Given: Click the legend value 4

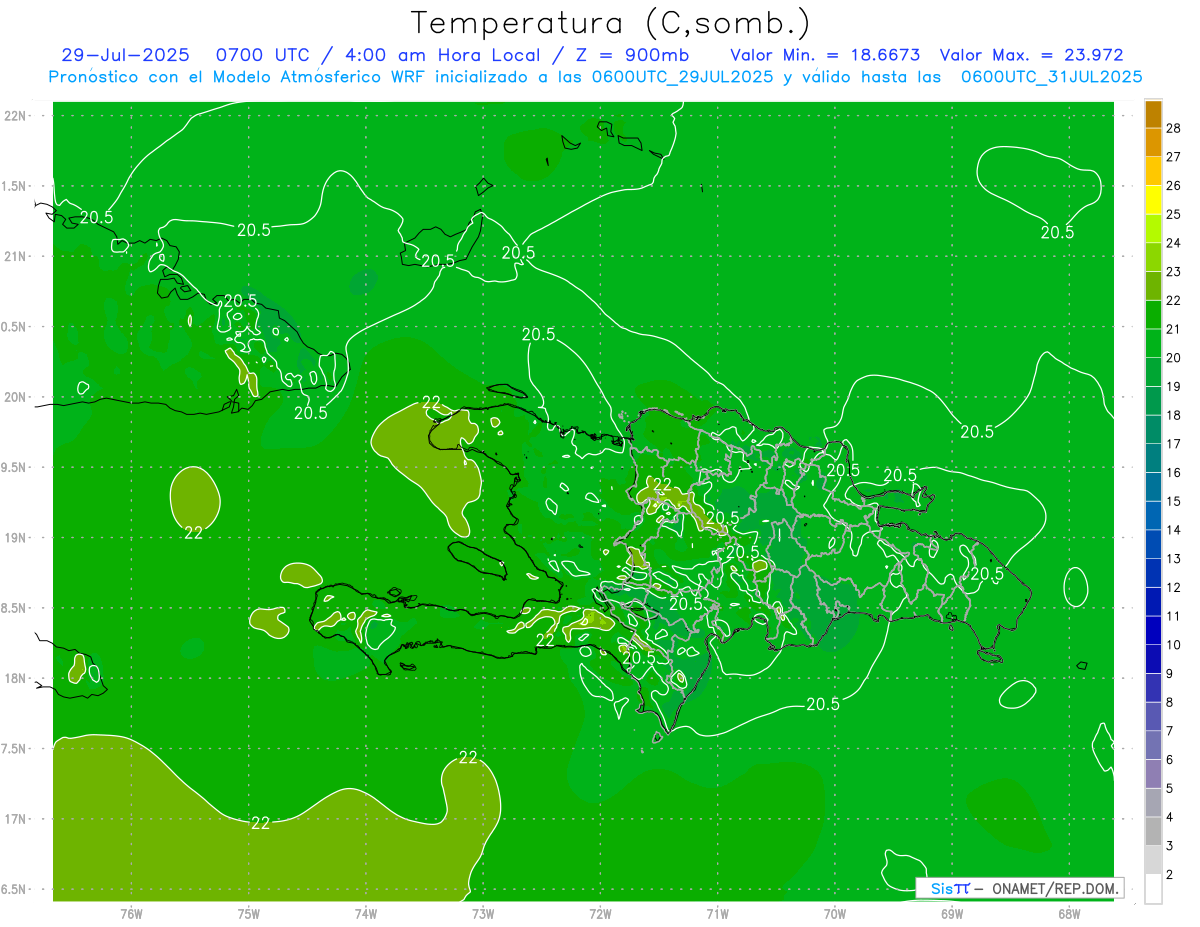Looking at the screenshot, I should pos(1170,818).
